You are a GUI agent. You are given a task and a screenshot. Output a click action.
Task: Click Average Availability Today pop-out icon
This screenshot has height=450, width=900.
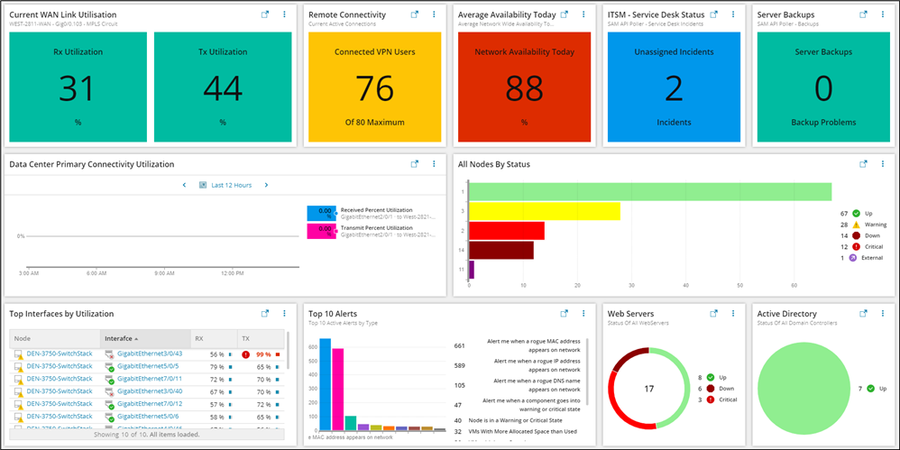click(564, 14)
